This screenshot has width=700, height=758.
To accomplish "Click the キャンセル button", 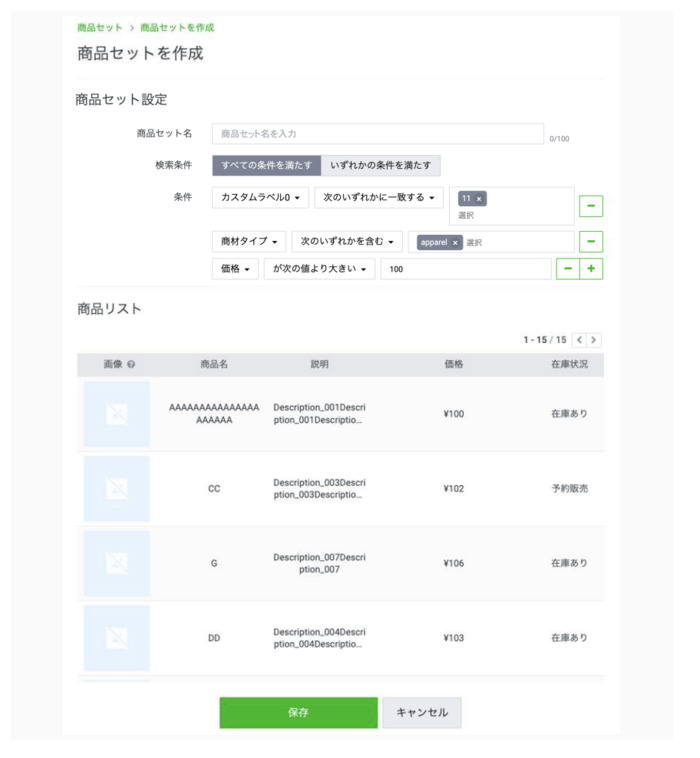I will click(422, 713).
